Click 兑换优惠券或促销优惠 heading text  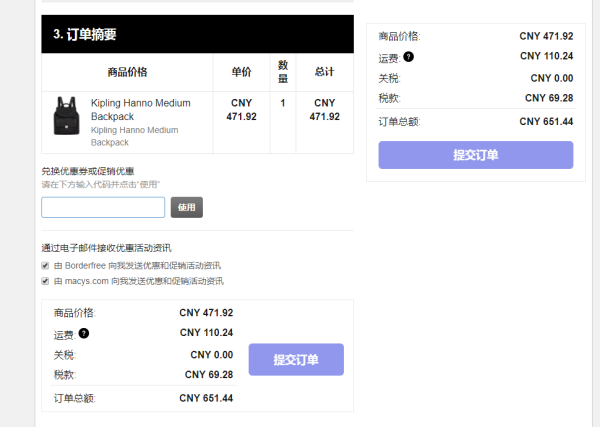pos(88,171)
